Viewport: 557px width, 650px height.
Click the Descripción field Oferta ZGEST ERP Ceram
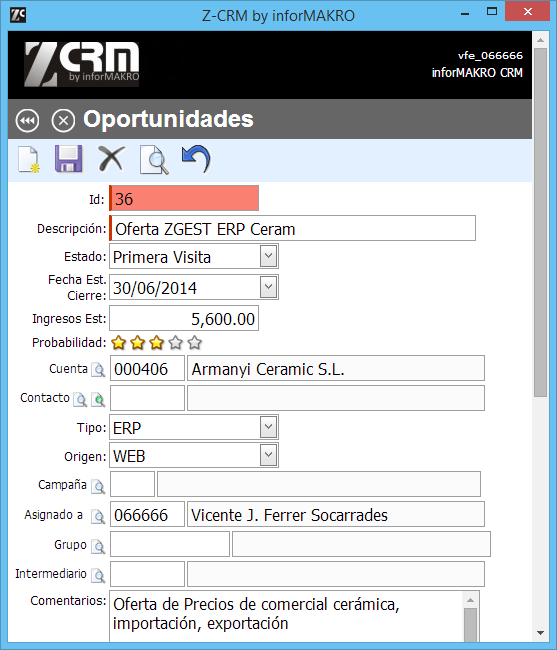[x=293, y=228]
